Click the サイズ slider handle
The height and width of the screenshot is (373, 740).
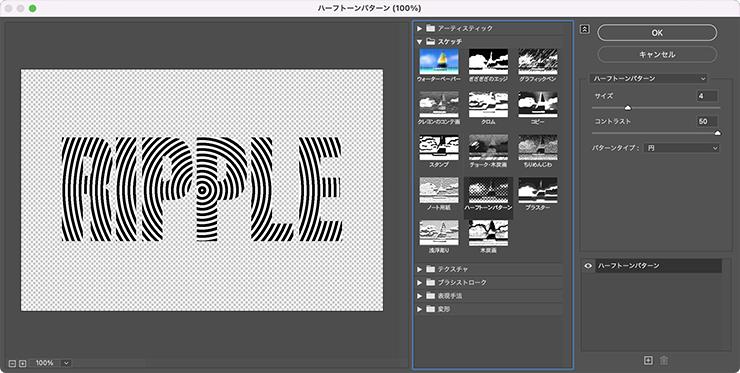point(628,108)
